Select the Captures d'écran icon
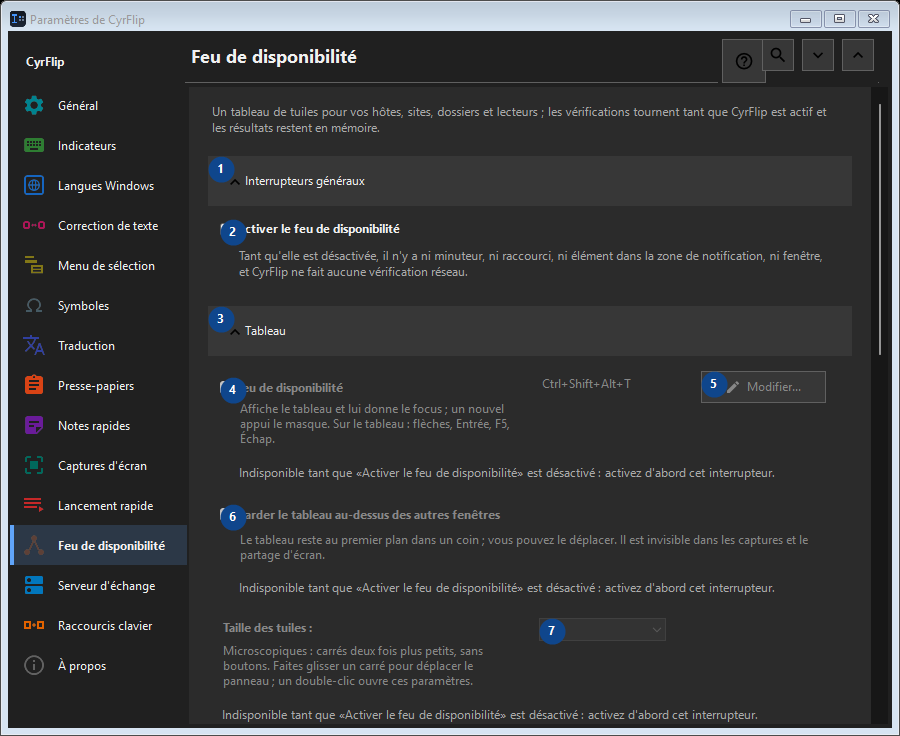900x736 pixels. 34,466
